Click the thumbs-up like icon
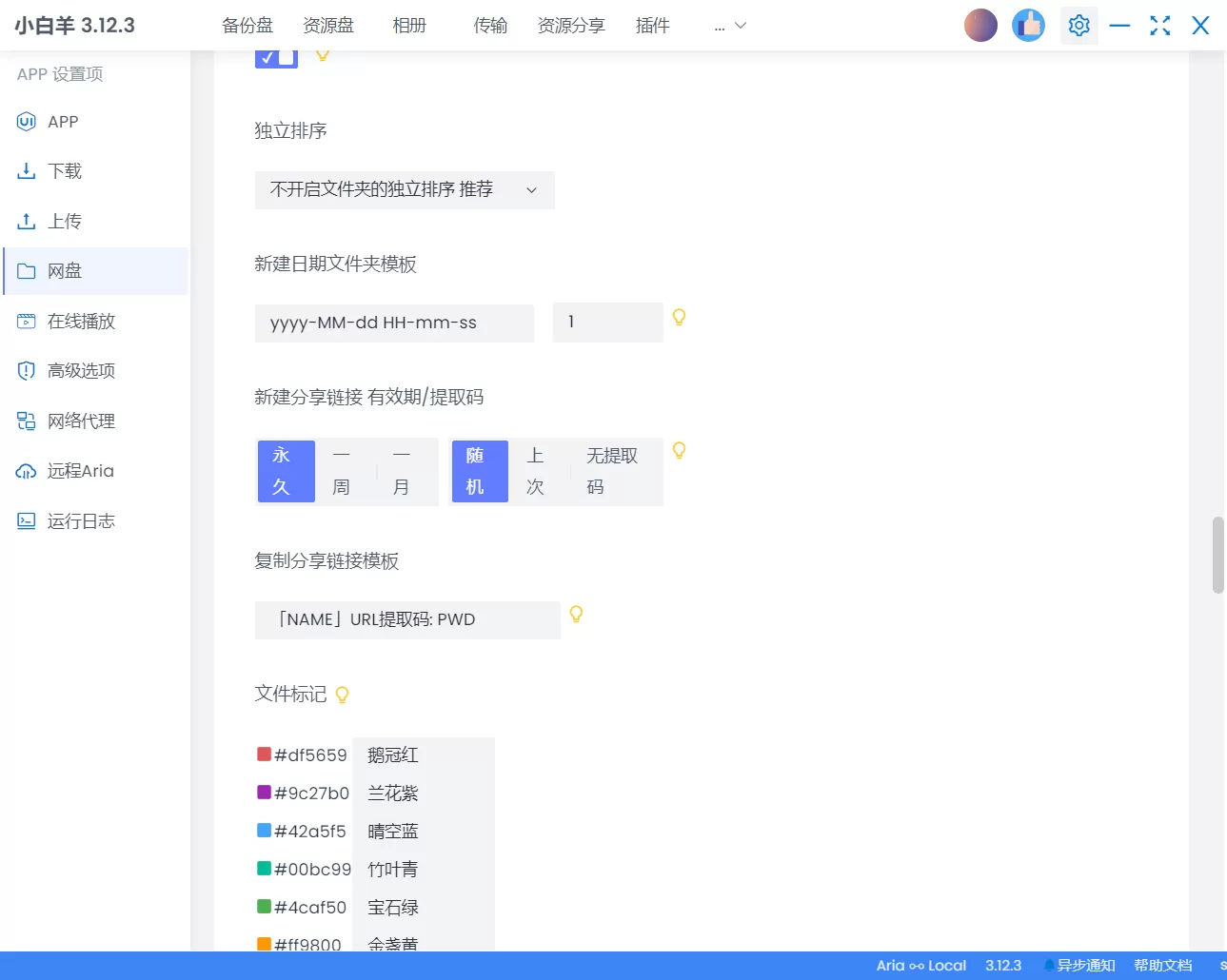 point(1028,26)
